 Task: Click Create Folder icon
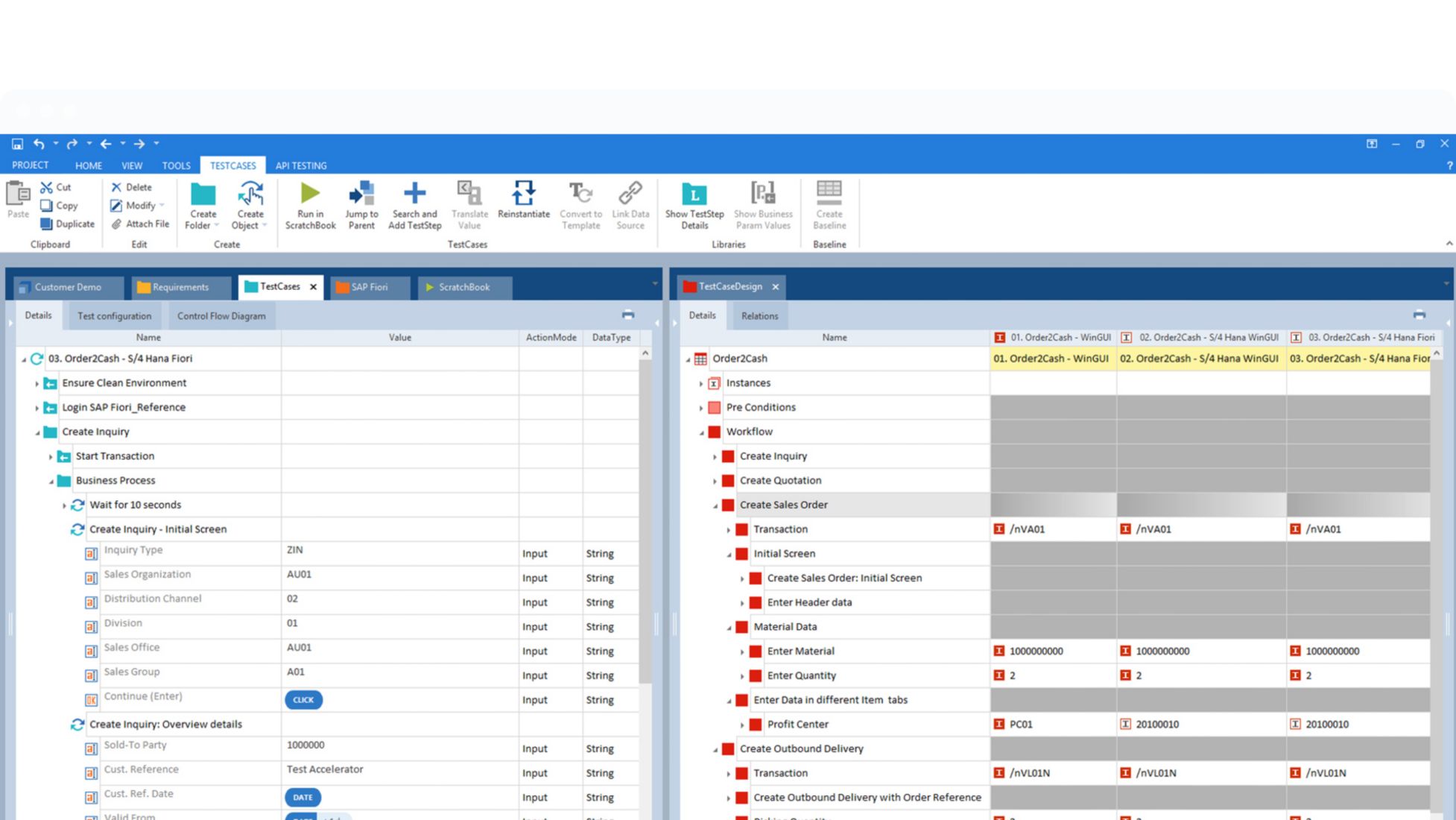tap(202, 195)
